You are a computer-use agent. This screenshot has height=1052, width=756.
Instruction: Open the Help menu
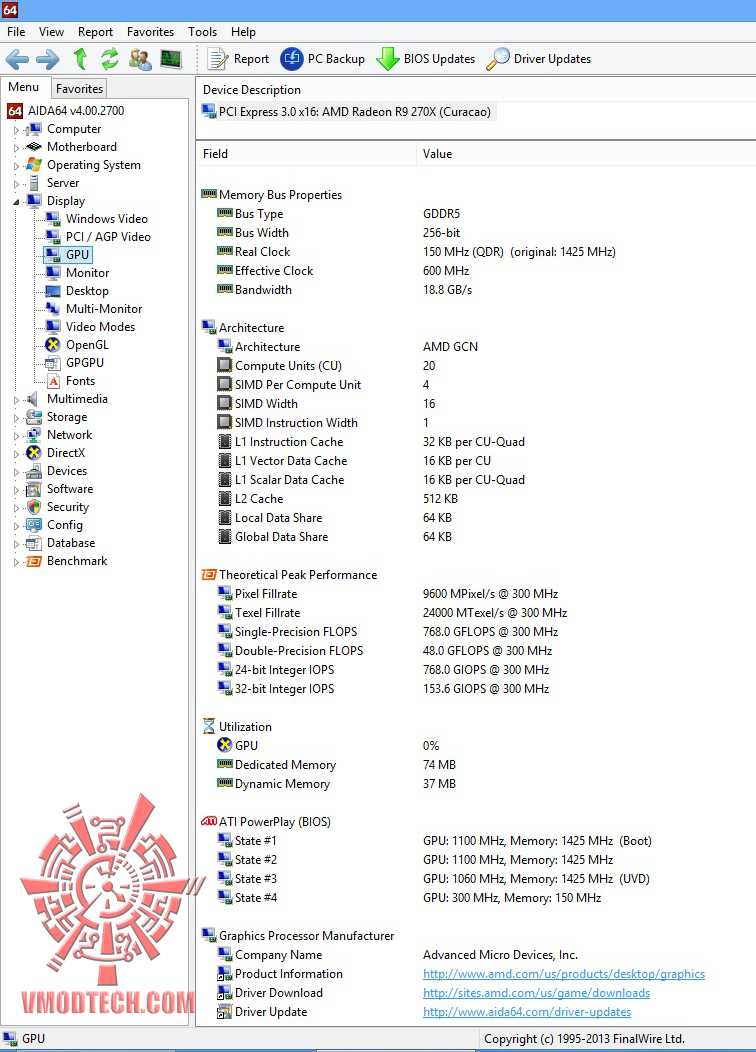(244, 32)
